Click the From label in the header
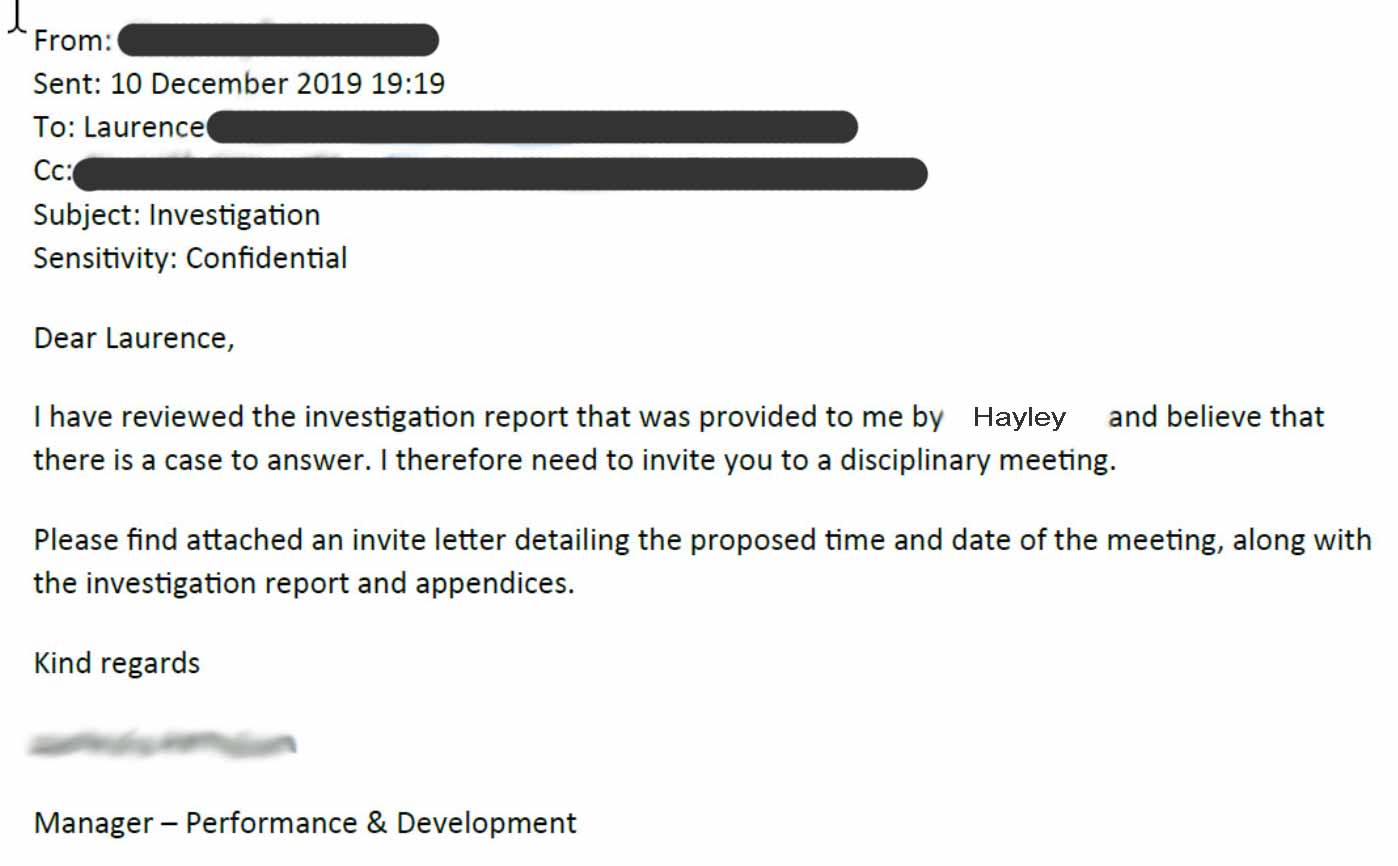Viewport: 1398px width, 866px height. point(72,41)
